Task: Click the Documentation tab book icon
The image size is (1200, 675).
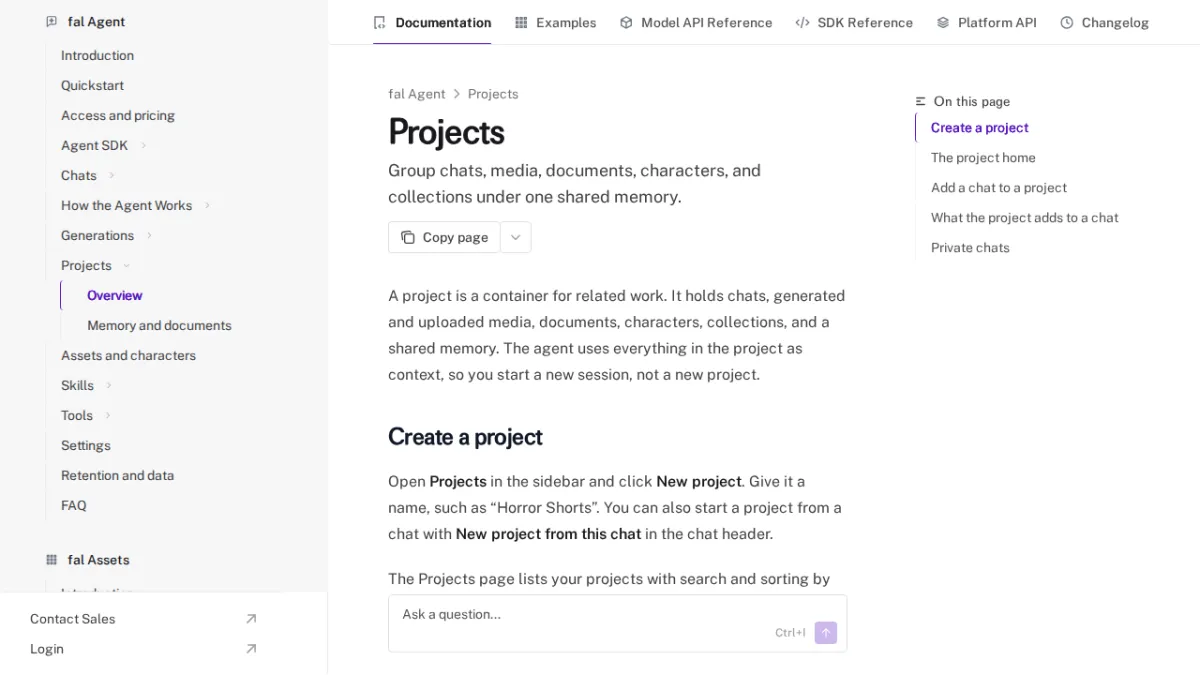Action: tap(379, 22)
